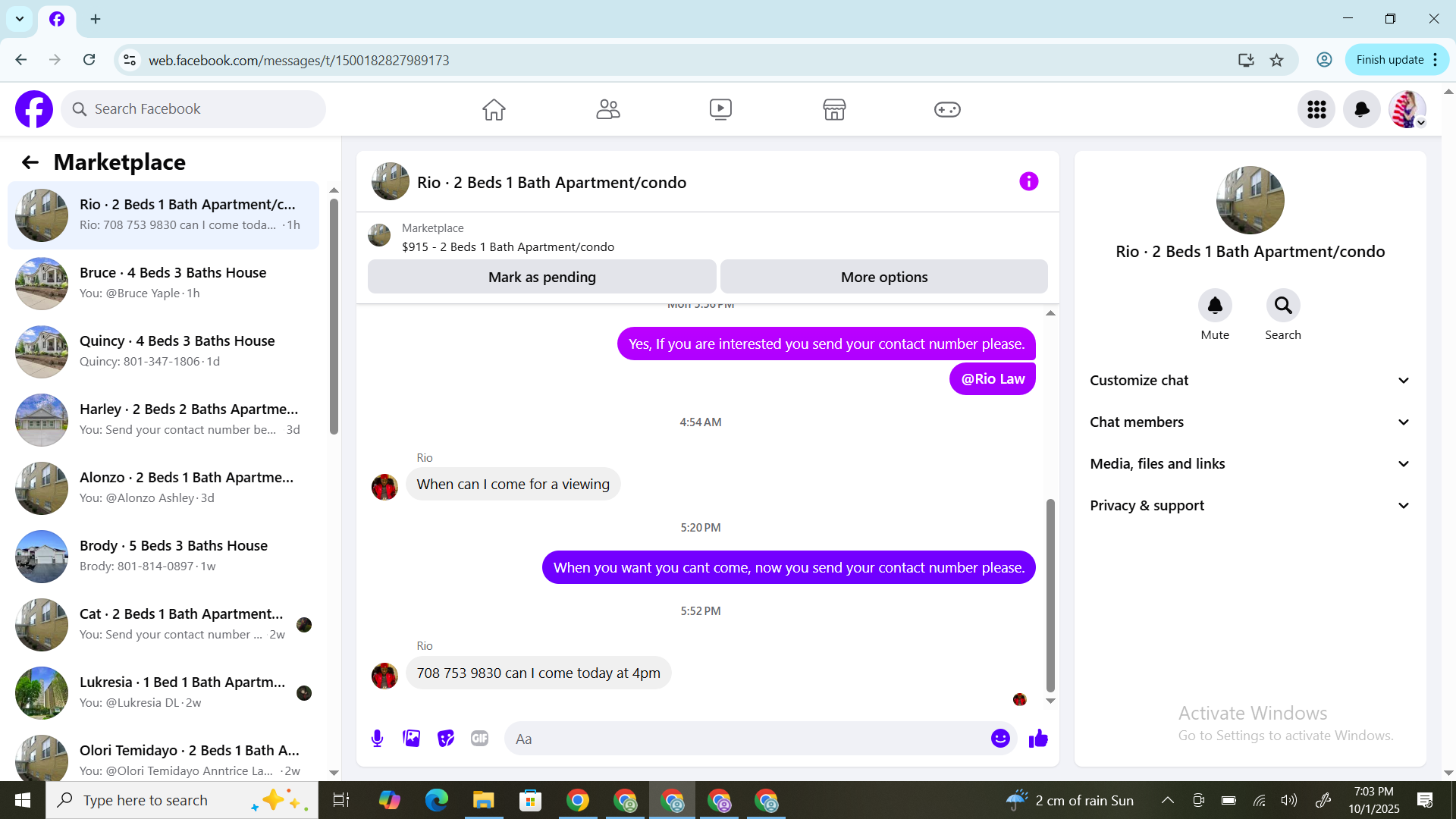Open Microsoft Edge from taskbar
The image size is (1456, 819).
436,800
